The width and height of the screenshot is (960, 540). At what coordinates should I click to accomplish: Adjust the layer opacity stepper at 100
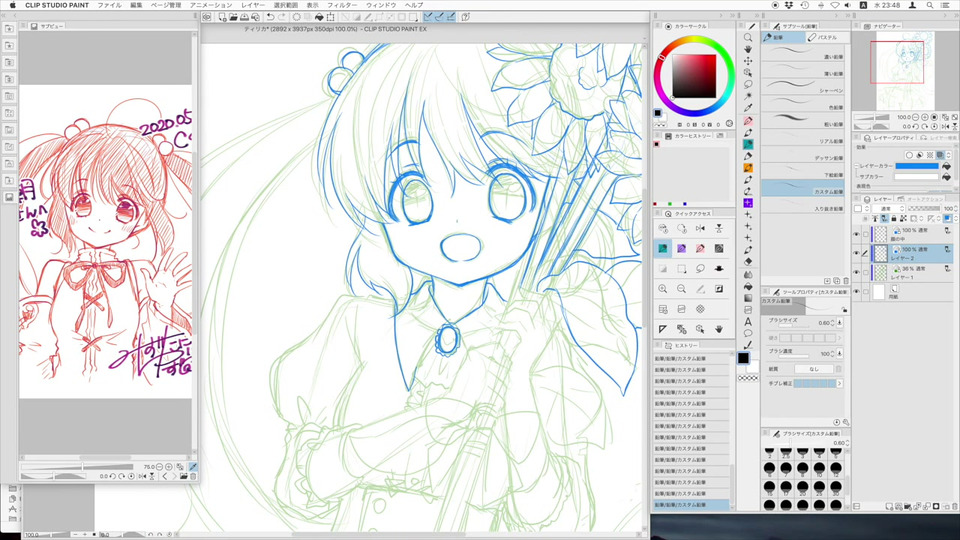click(956, 209)
